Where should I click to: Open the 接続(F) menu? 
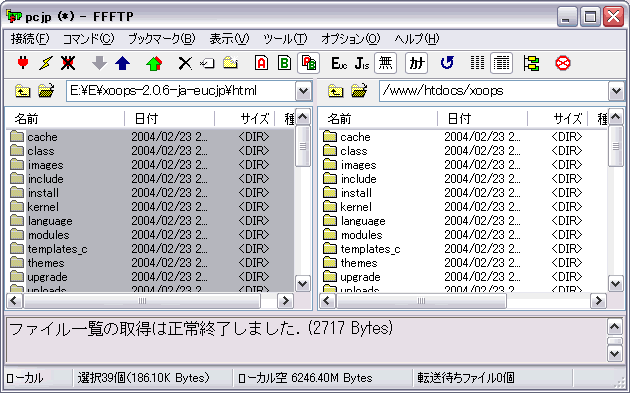click(x=30, y=39)
